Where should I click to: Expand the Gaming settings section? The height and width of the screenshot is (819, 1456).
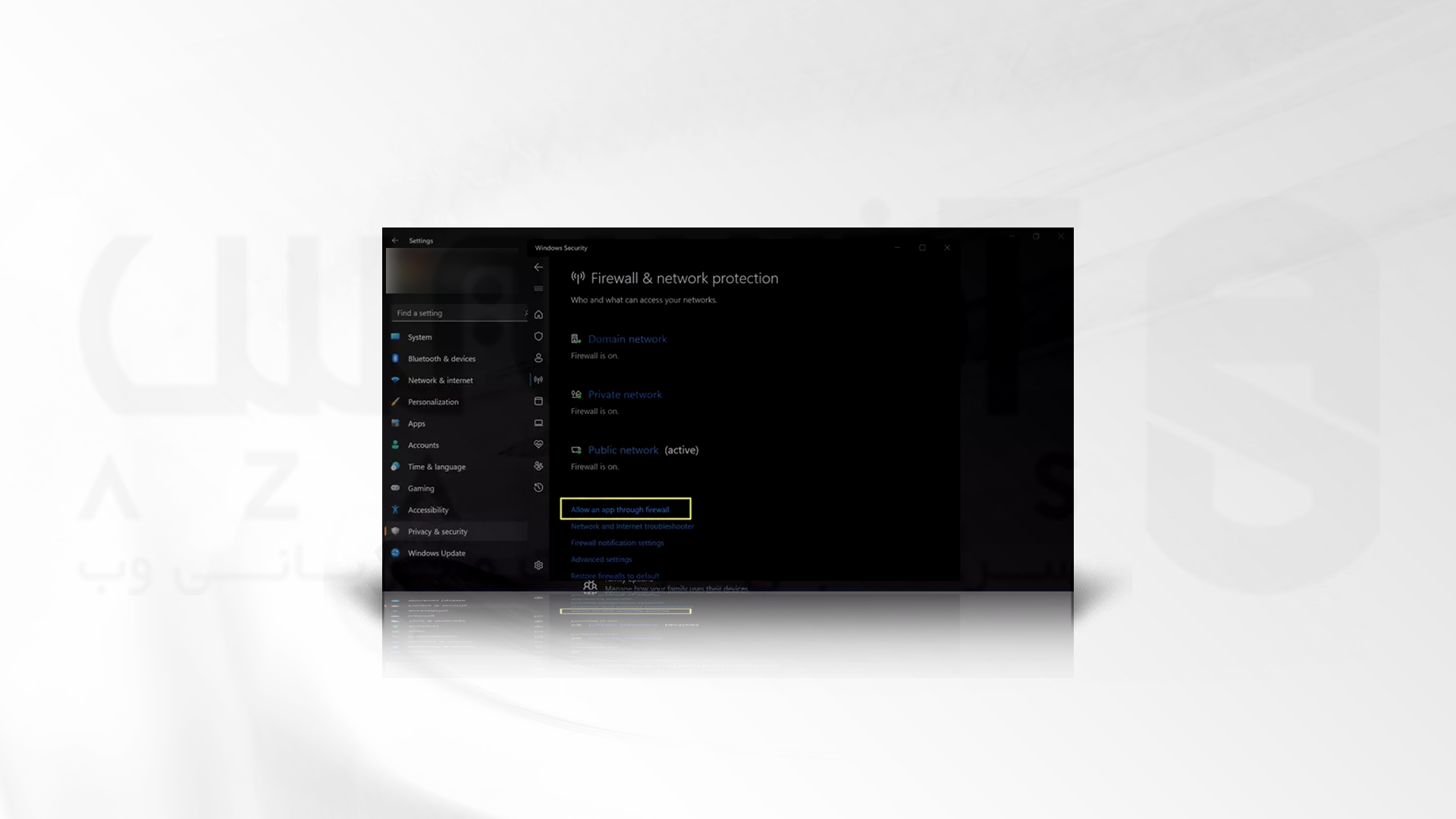(421, 487)
